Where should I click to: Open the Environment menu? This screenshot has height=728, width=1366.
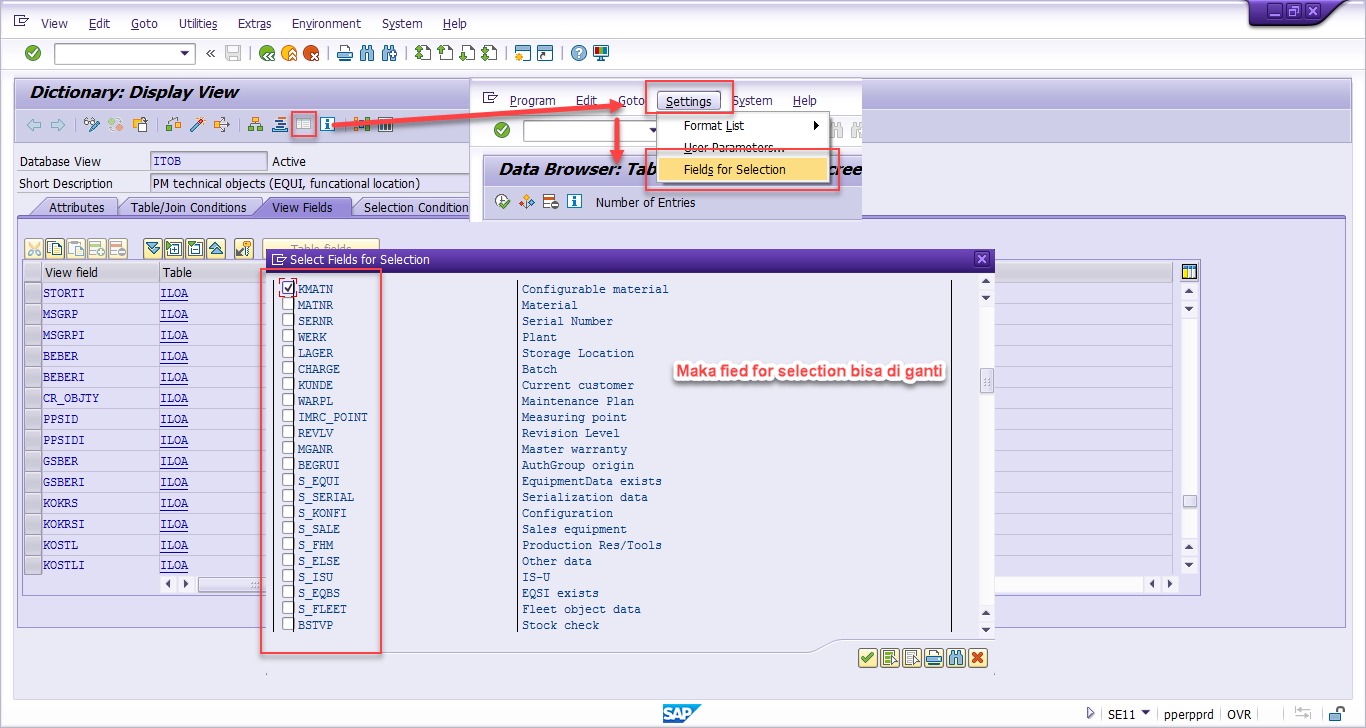[326, 23]
